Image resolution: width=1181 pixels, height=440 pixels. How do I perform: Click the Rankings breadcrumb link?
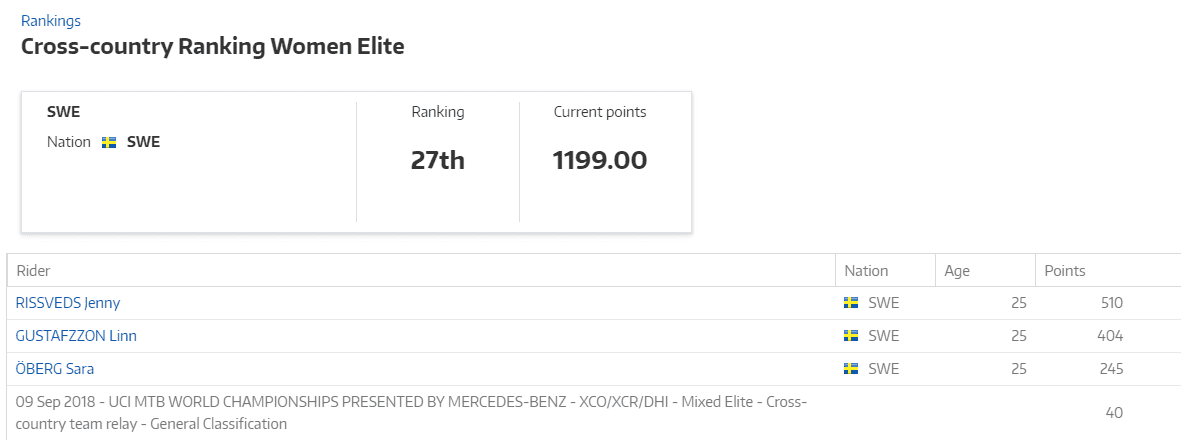tap(51, 20)
